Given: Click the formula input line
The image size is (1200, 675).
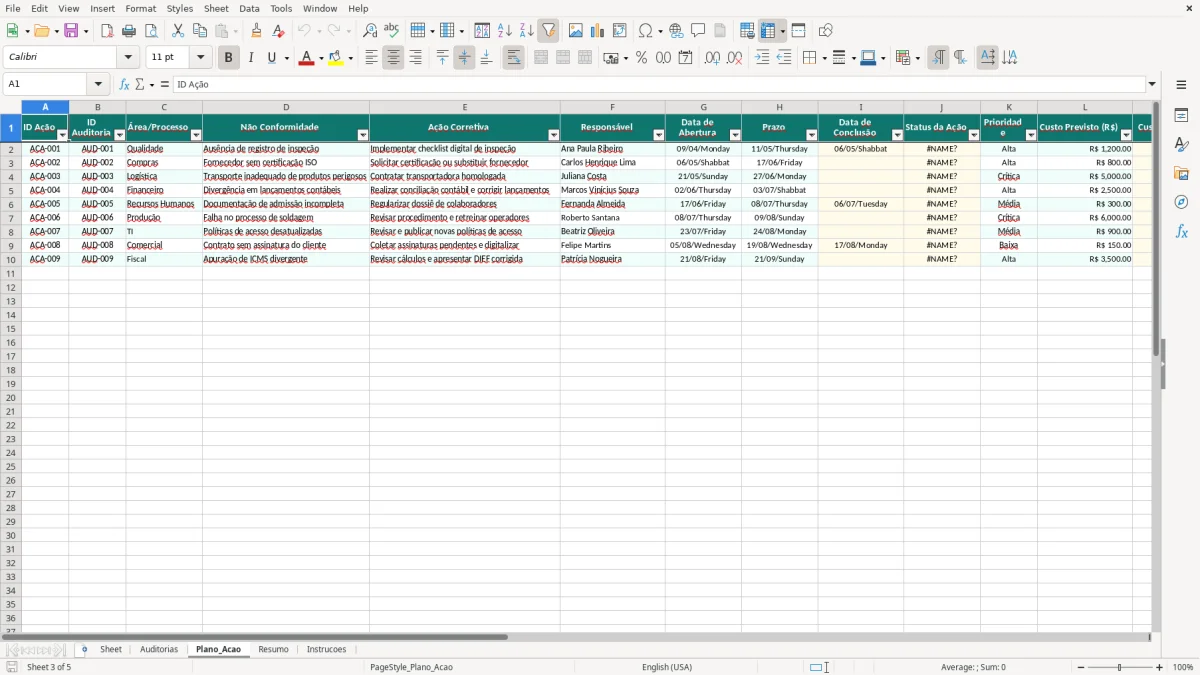Looking at the screenshot, I should pyautogui.click(x=658, y=85).
